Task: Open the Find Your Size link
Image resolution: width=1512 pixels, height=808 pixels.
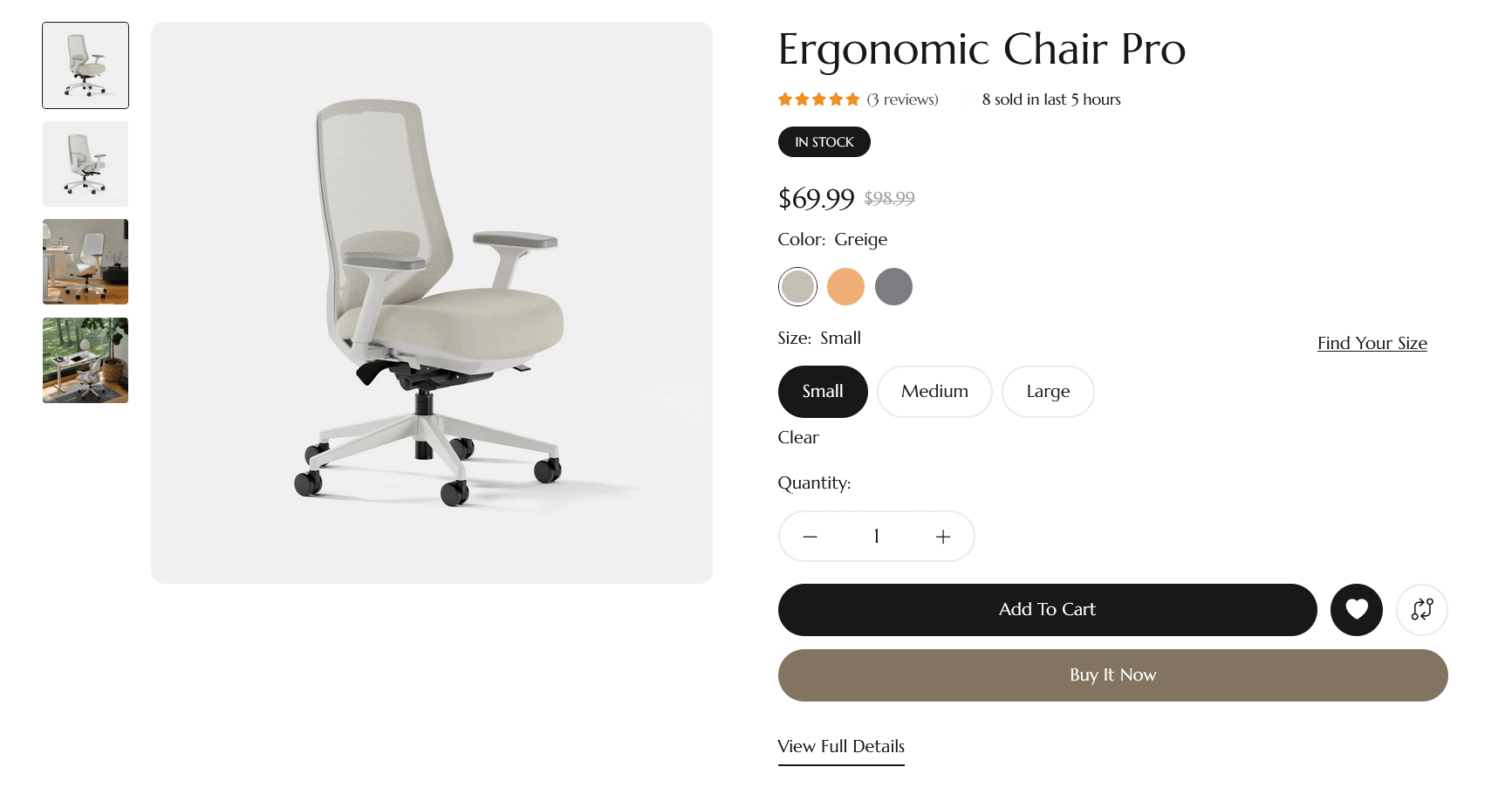Action: (1372, 343)
